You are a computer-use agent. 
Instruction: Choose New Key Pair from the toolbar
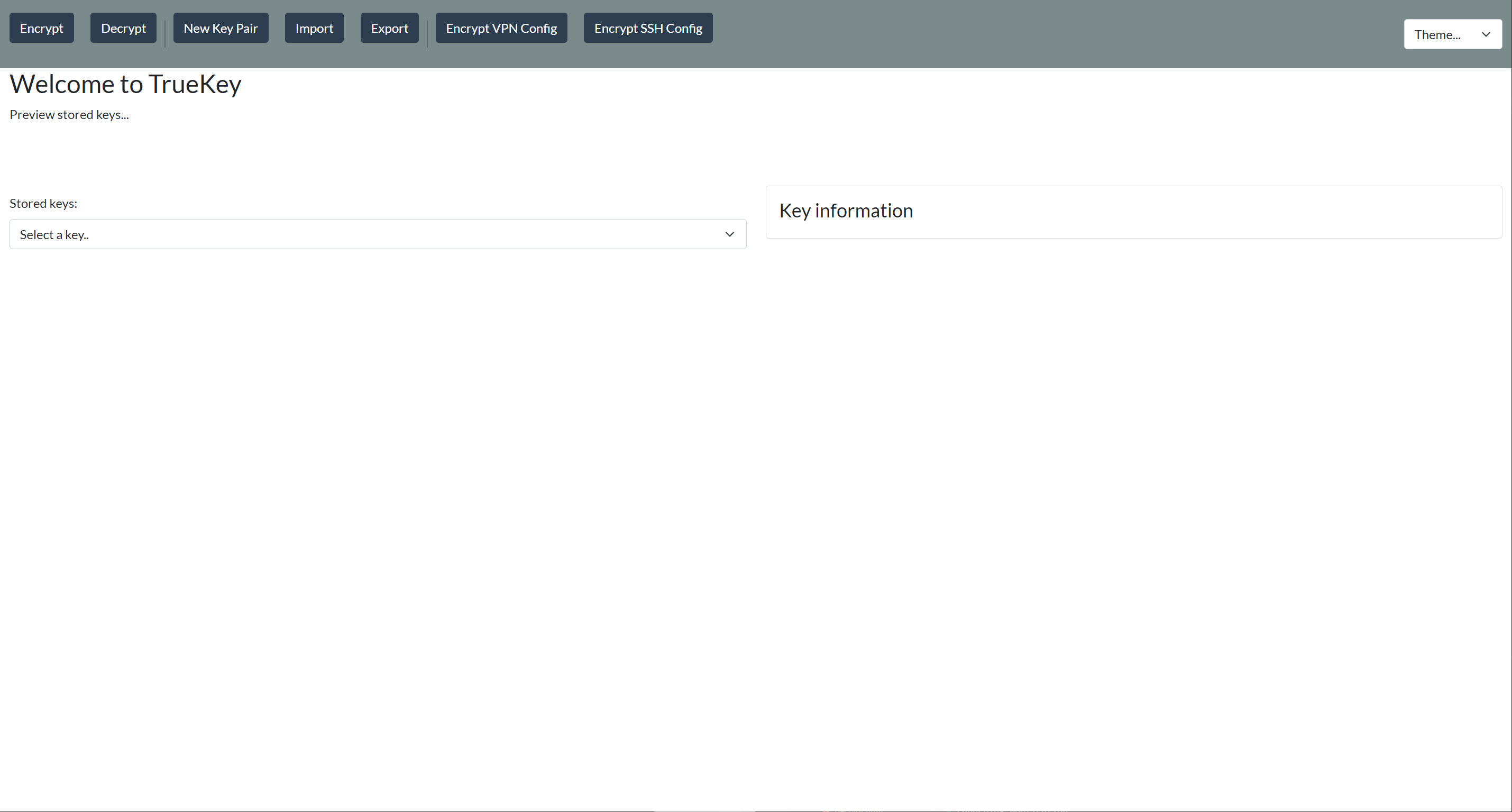click(x=221, y=28)
